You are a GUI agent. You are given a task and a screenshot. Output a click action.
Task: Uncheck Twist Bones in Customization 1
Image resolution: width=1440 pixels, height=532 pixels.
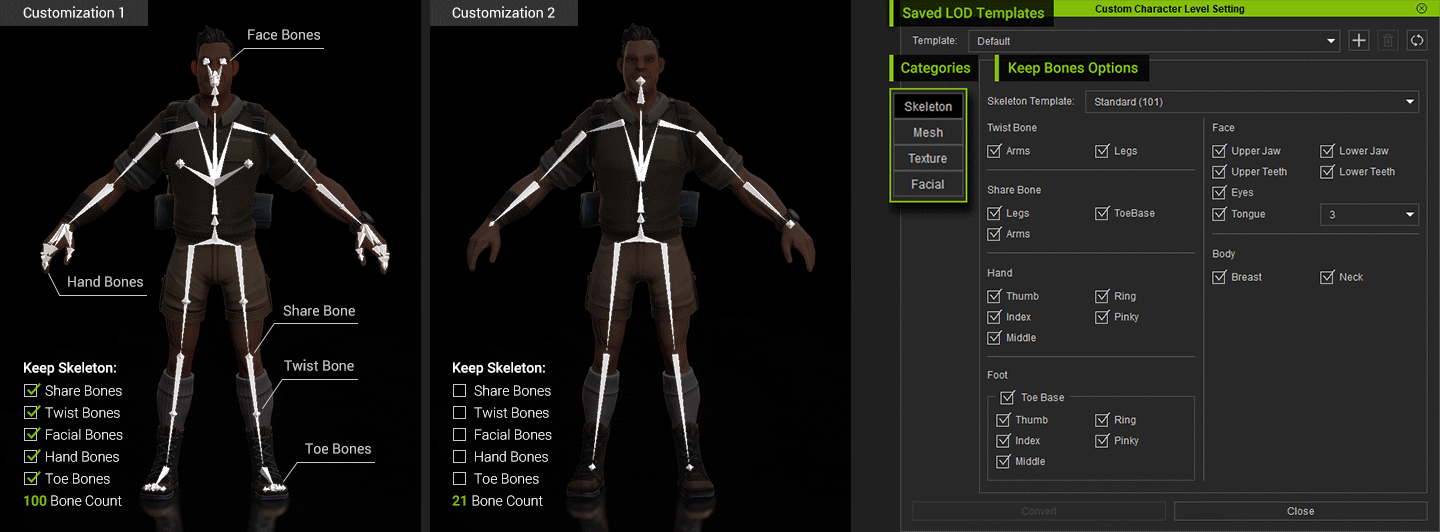(31, 413)
